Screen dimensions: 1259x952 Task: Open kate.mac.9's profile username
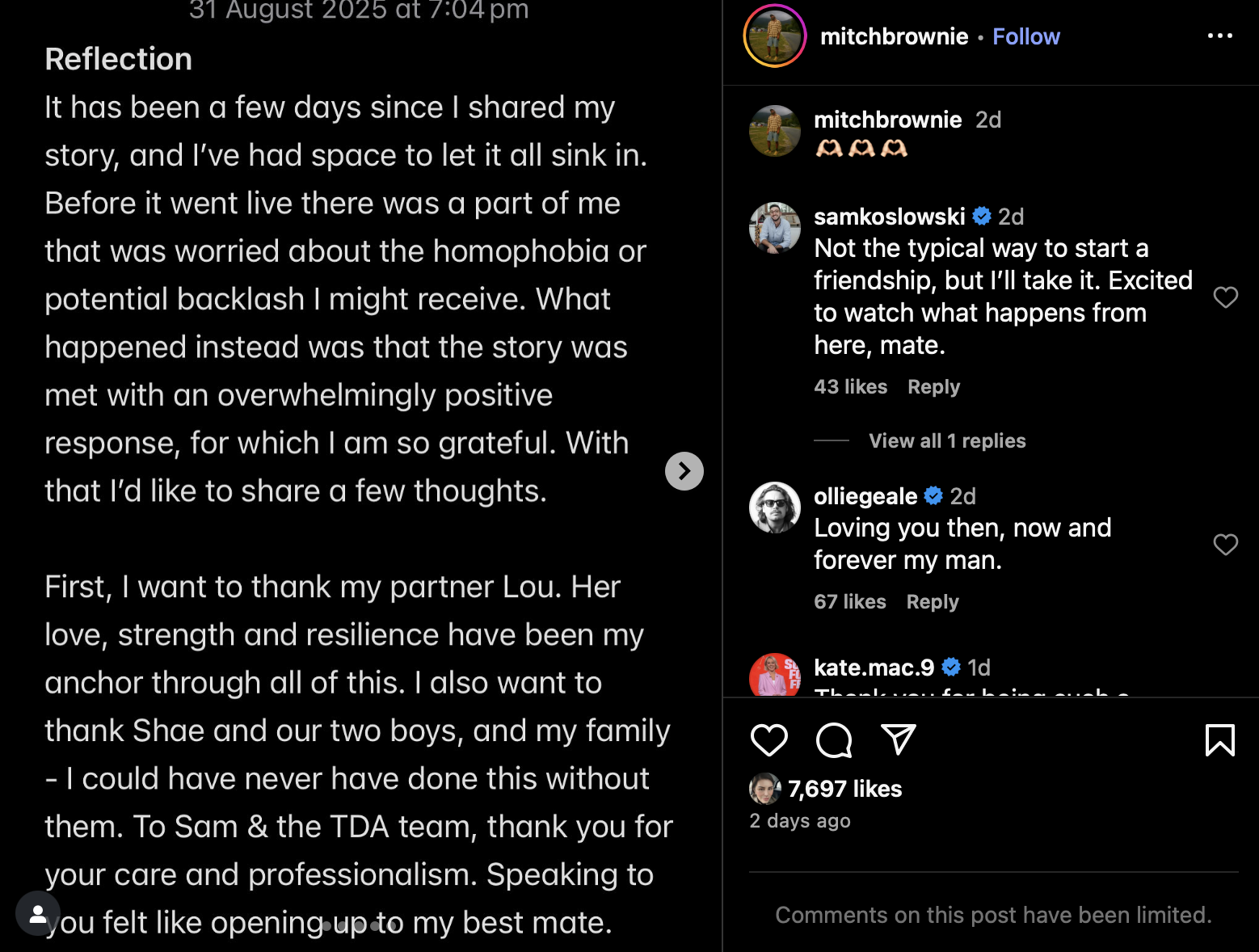tap(874, 668)
